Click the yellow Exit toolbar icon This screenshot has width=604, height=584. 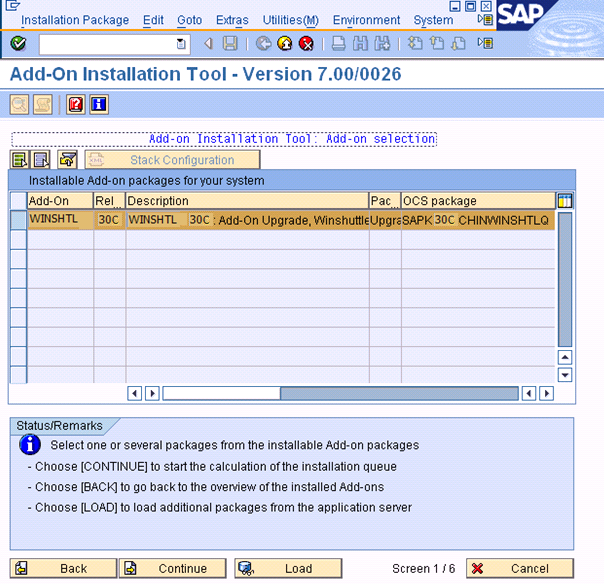(x=285, y=43)
